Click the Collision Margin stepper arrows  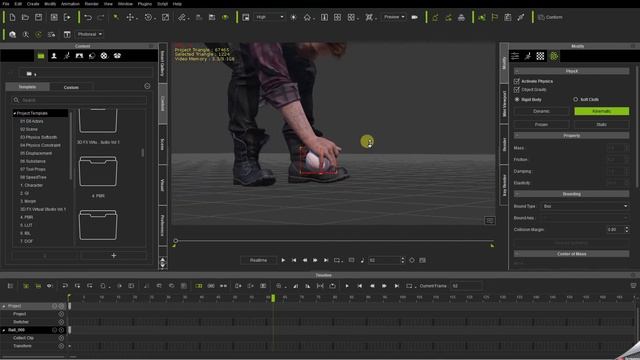coord(627,230)
